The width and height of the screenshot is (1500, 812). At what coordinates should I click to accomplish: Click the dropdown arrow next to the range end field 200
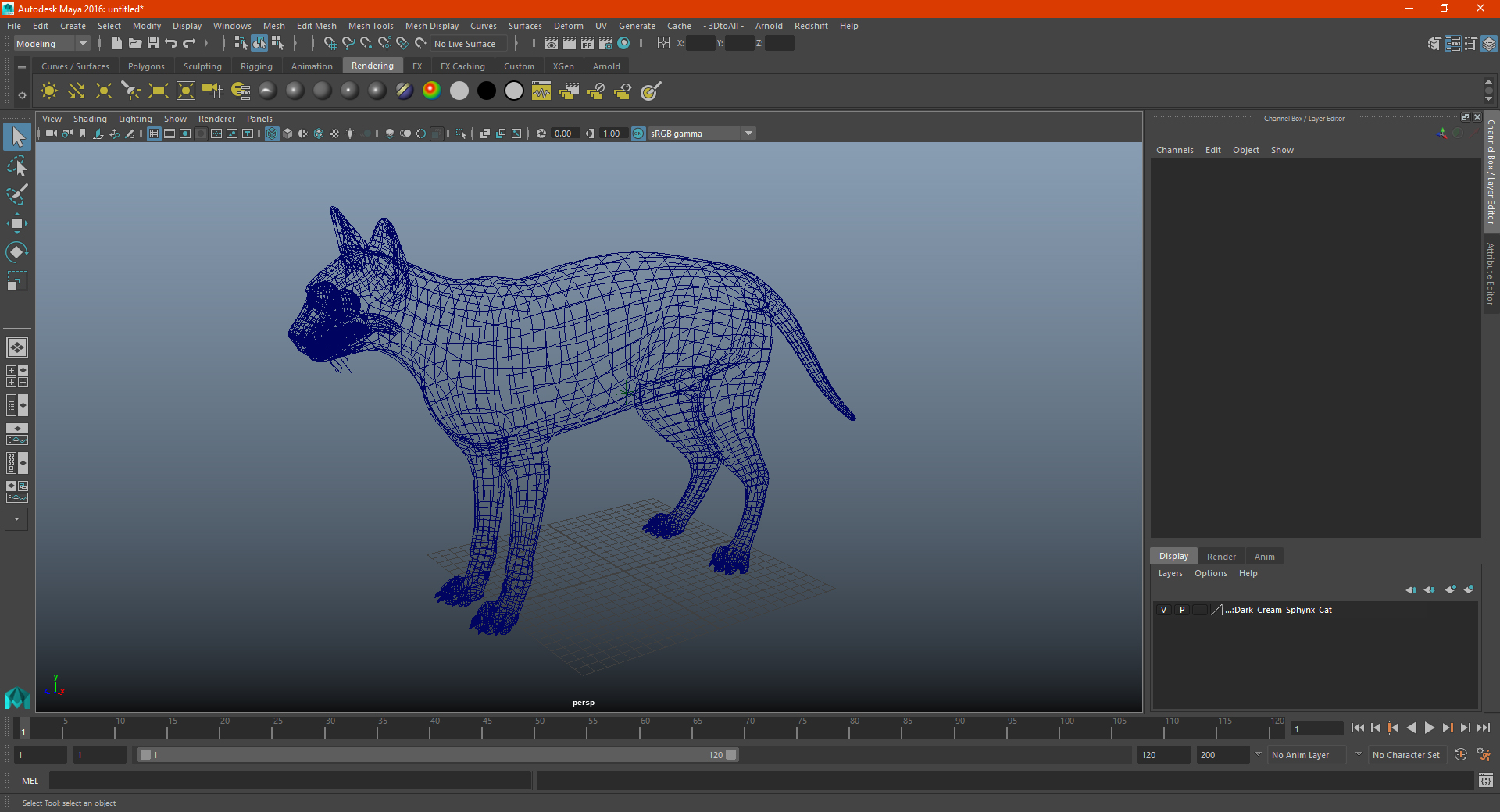tap(1258, 754)
